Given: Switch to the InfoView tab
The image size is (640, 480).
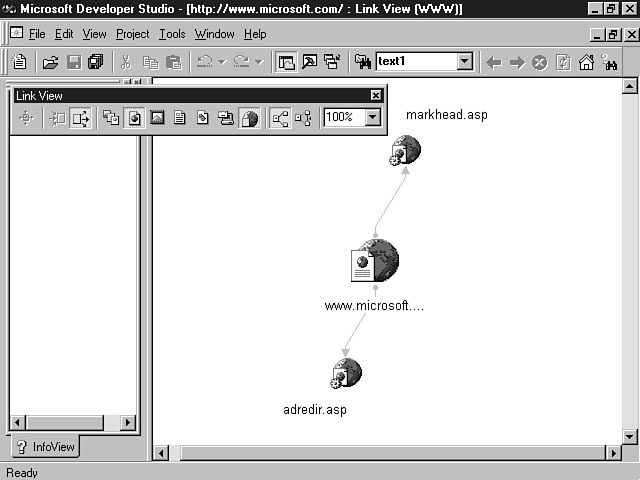Looking at the screenshot, I should 46,447.
